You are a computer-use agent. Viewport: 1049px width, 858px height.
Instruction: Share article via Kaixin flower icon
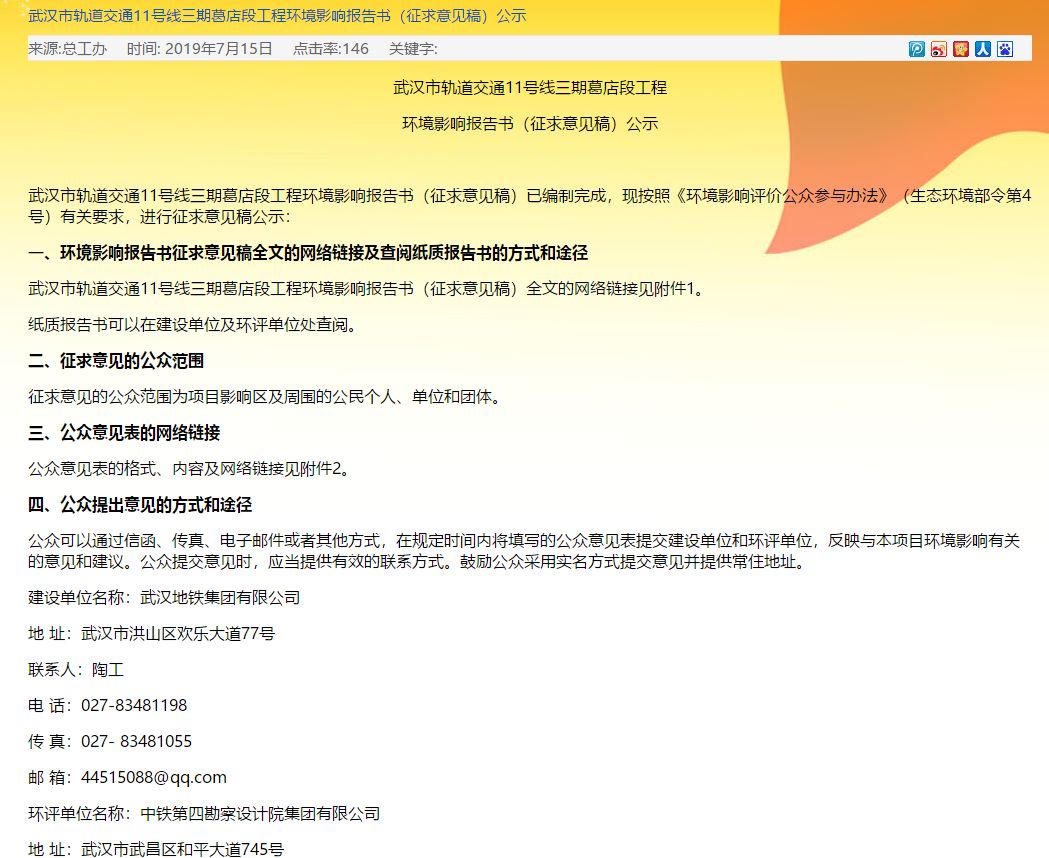coord(961,49)
